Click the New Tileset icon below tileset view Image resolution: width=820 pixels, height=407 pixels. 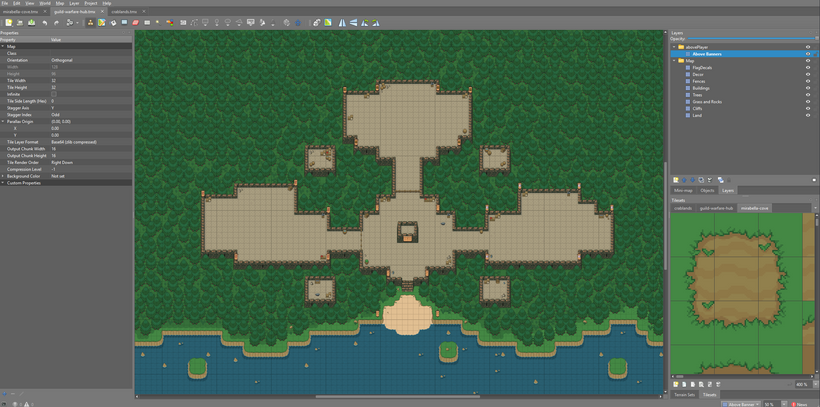pyautogui.click(x=676, y=384)
